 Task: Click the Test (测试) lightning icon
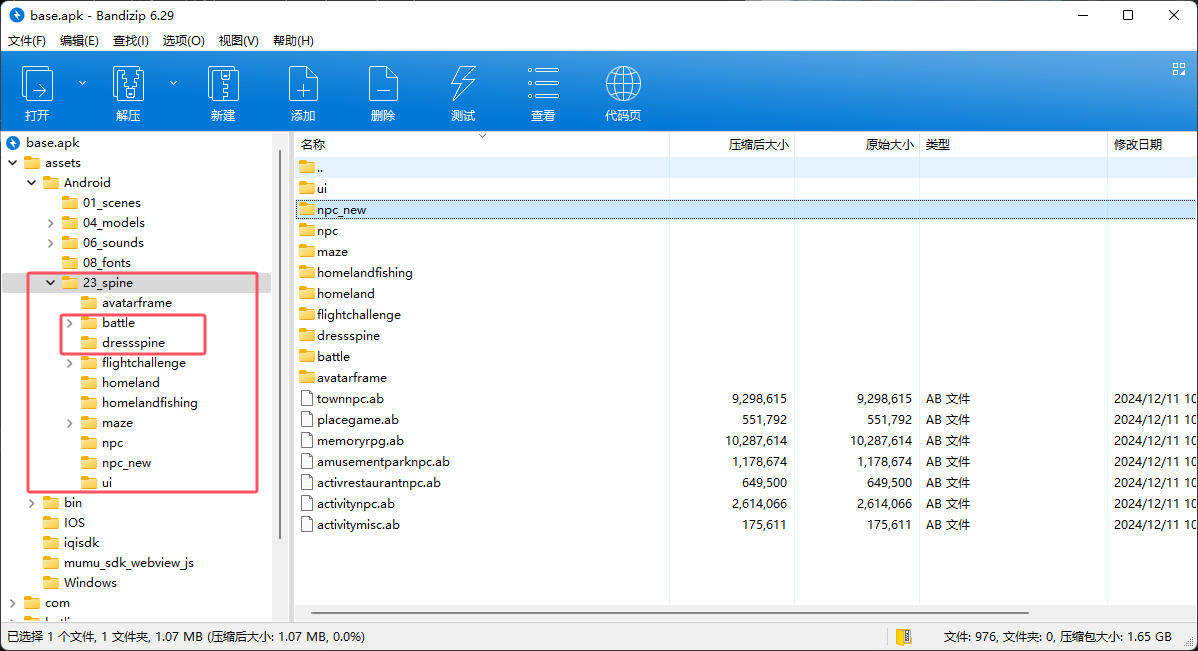[x=463, y=84]
